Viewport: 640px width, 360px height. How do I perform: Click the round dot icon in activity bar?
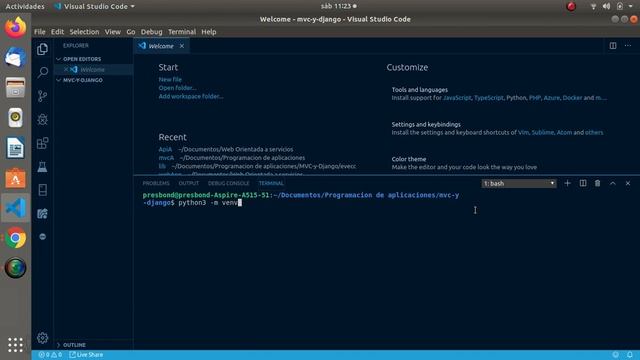[42, 237]
